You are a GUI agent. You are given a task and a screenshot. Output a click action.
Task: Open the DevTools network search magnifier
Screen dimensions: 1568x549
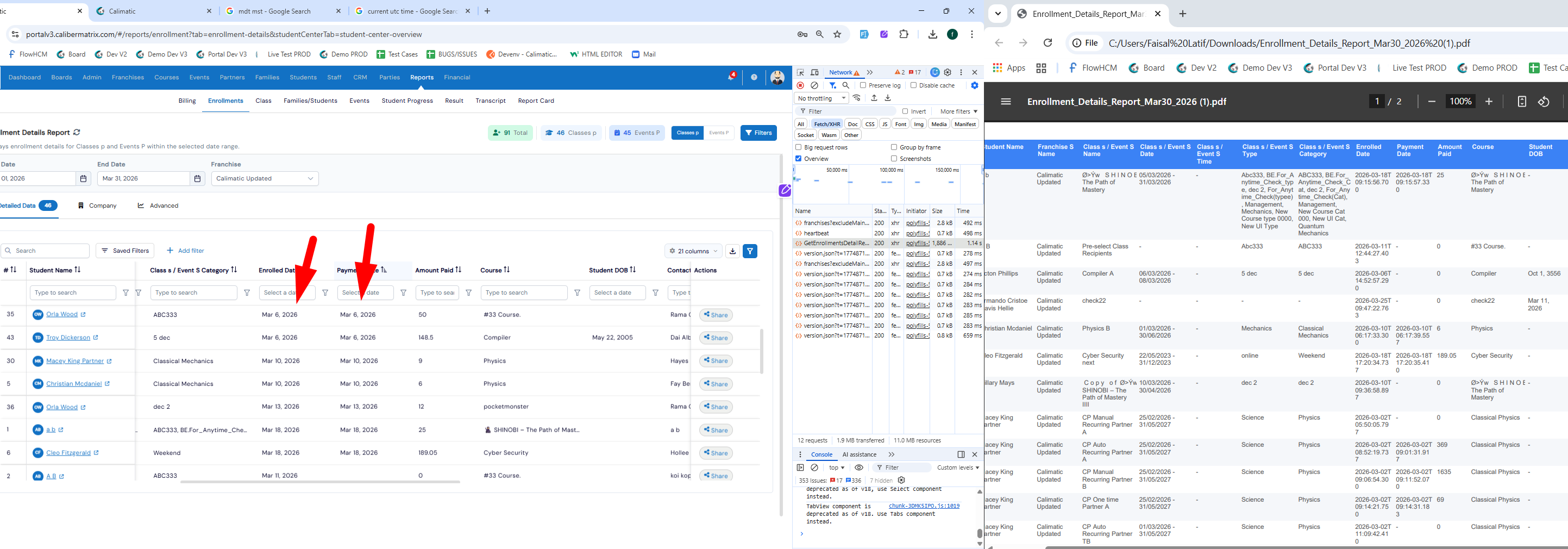845,86
